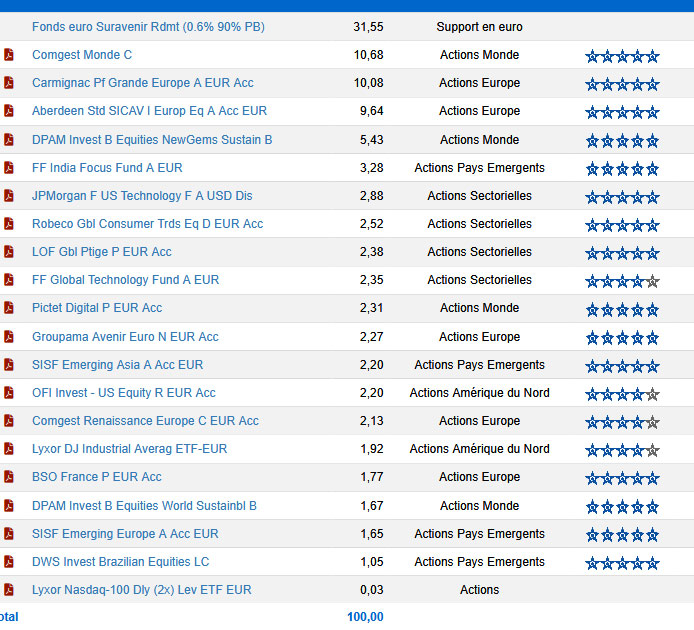The height and width of the screenshot is (630, 694).
Task: Select the 9,64 allocation value
Action: pos(371,111)
